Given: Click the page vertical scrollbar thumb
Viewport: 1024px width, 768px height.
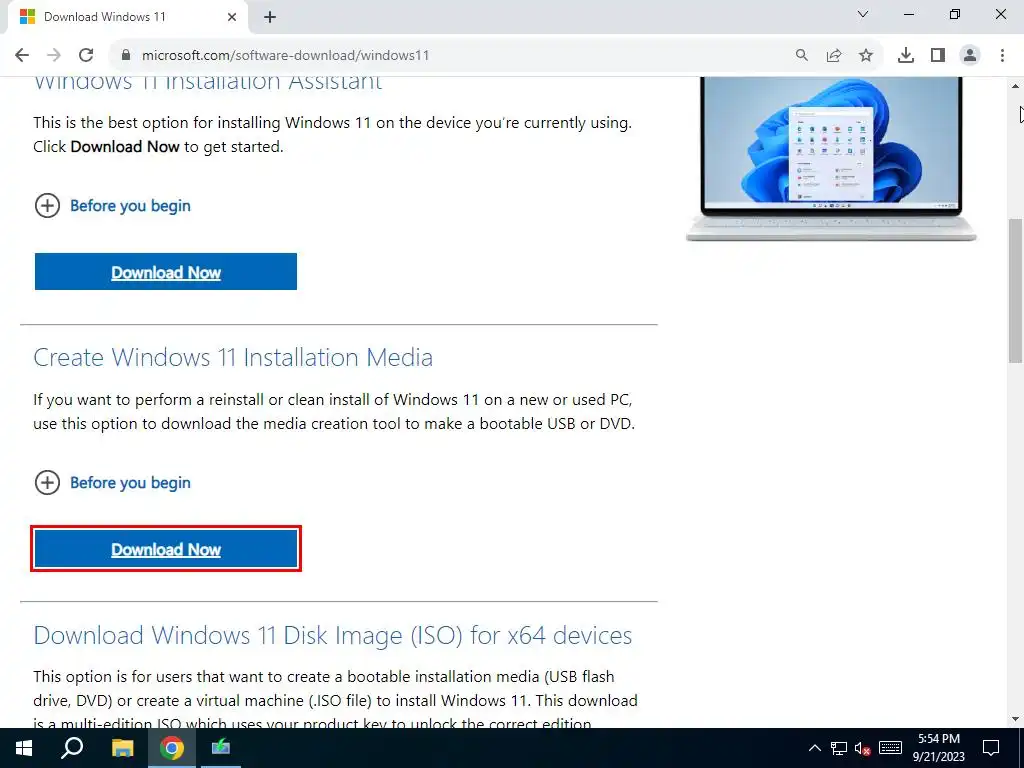Looking at the screenshot, I should (1015, 291).
